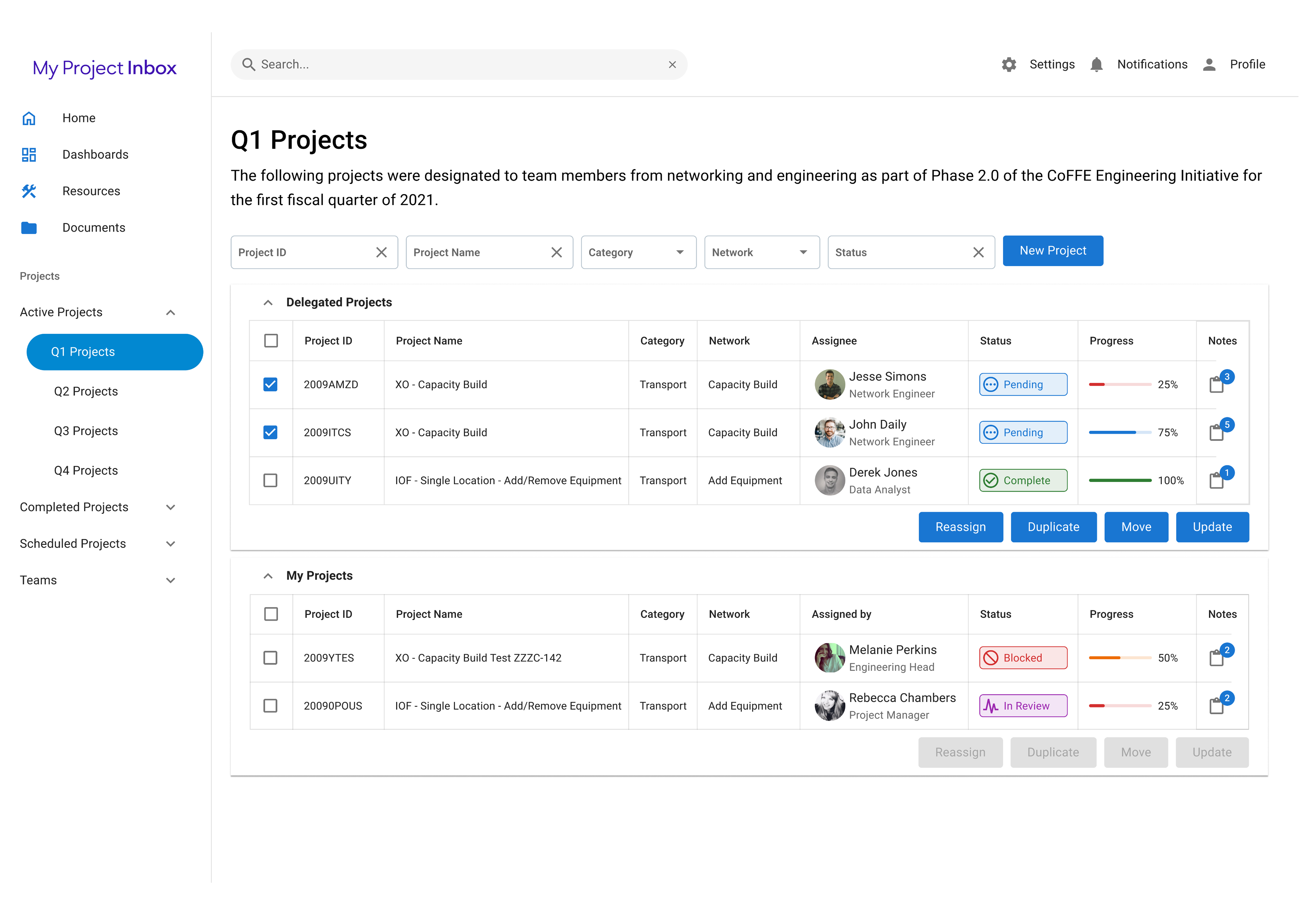
Task: Check the 2009UITY project checkbox
Action: pos(271,480)
